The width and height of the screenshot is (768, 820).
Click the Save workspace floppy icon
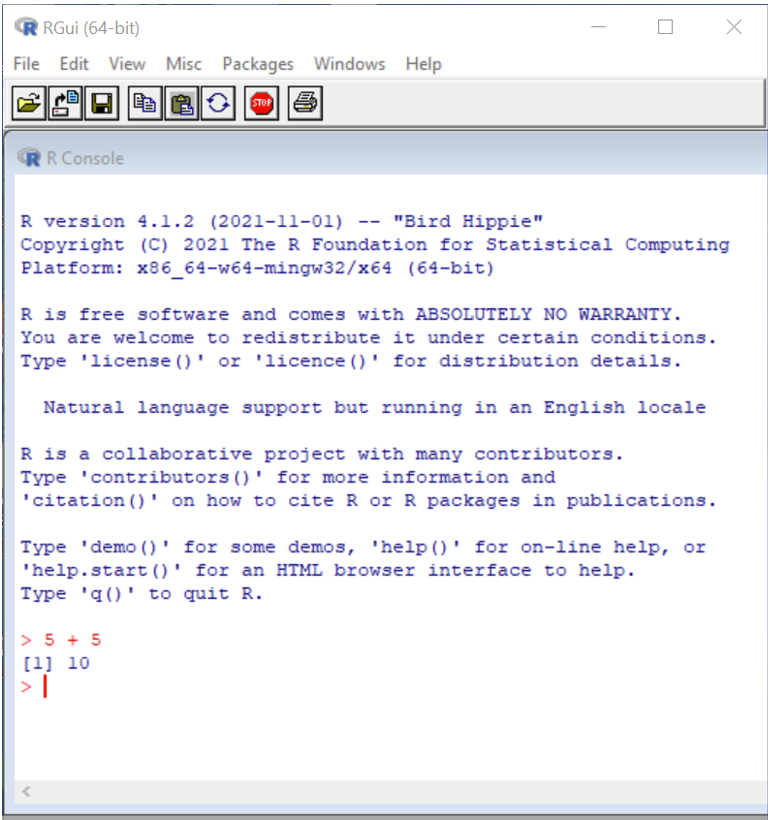102,103
